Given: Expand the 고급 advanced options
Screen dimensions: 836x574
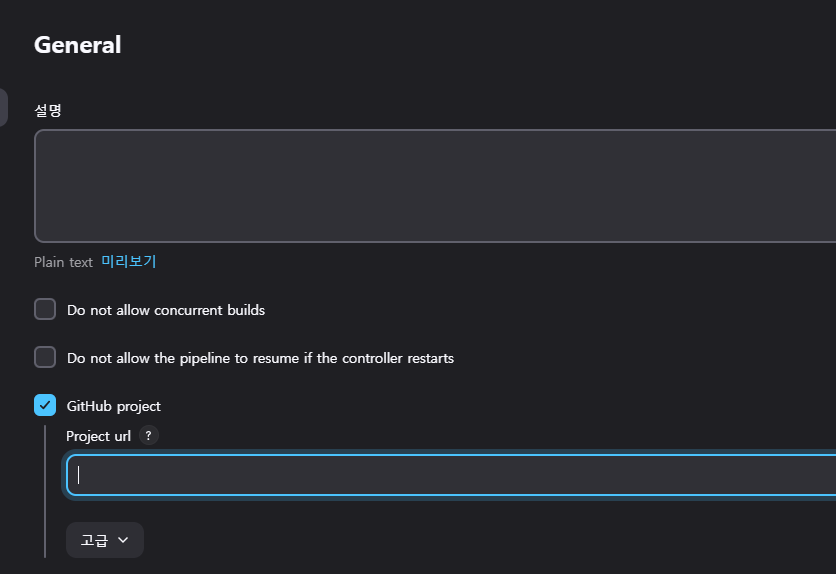Looking at the screenshot, I should coord(104,540).
